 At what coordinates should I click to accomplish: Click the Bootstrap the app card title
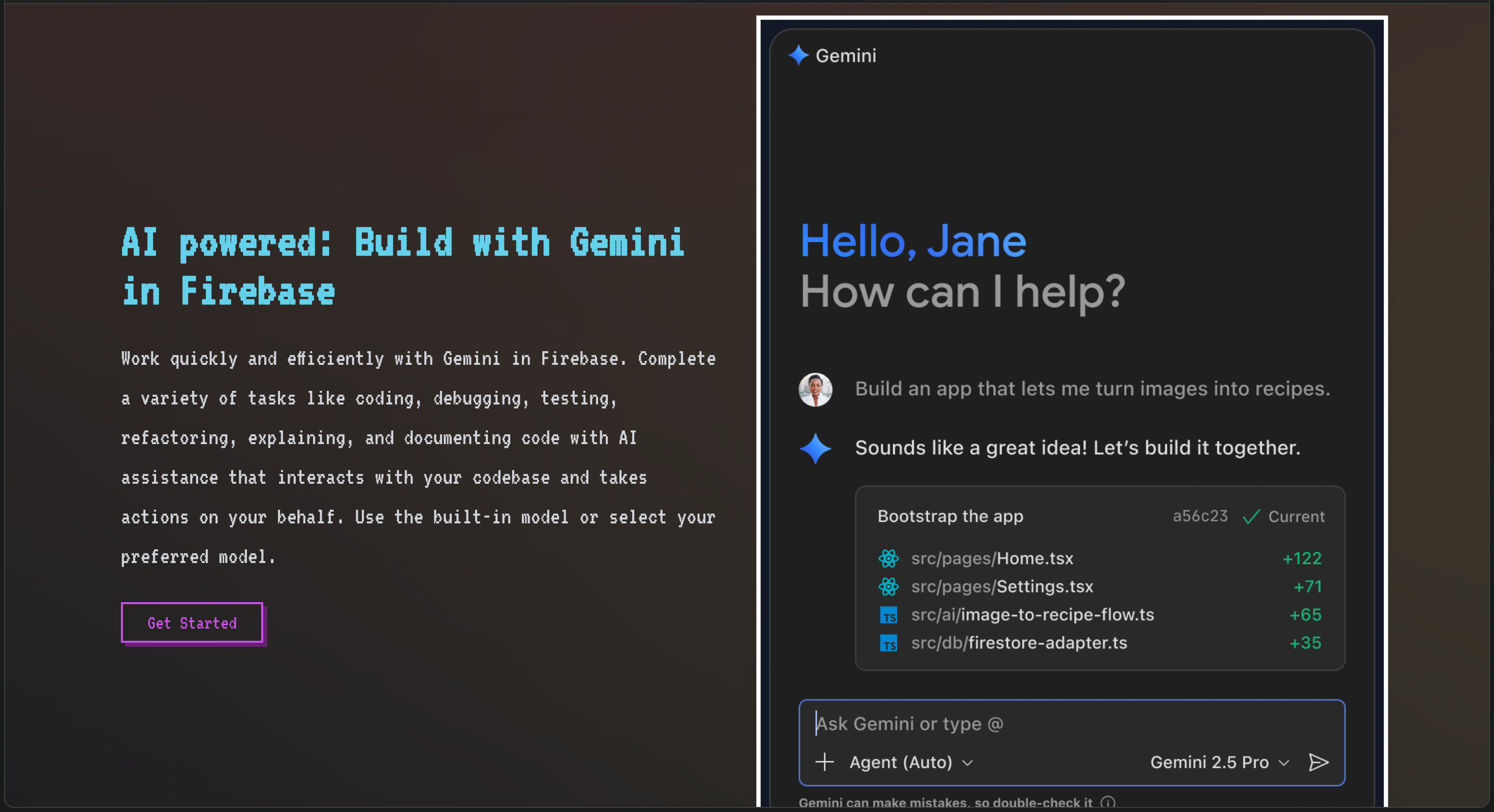point(950,516)
